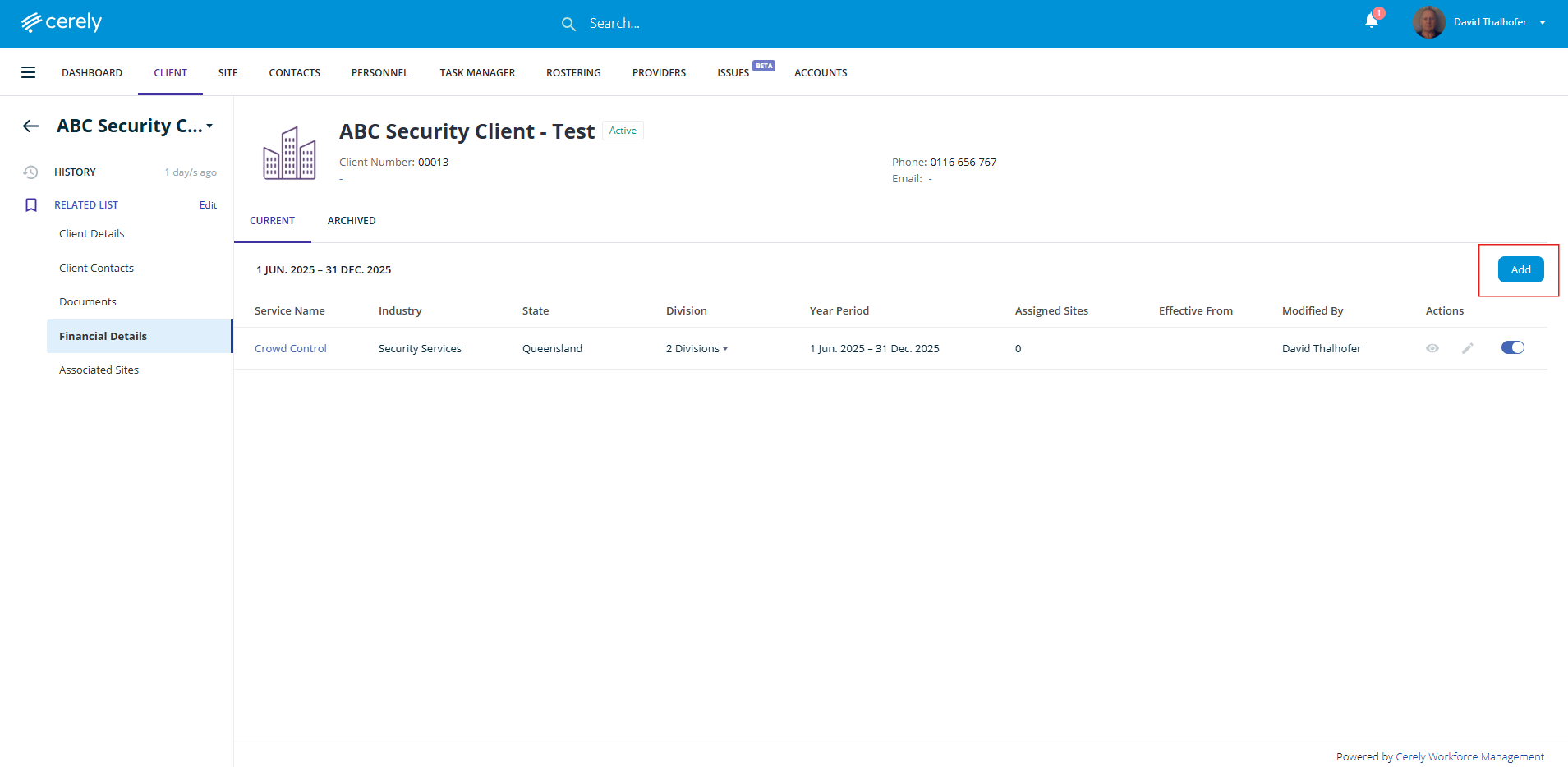The height and width of the screenshot is (767, 1568).
Task: Open Associated Sites in the sidebar
Action: 99,370
